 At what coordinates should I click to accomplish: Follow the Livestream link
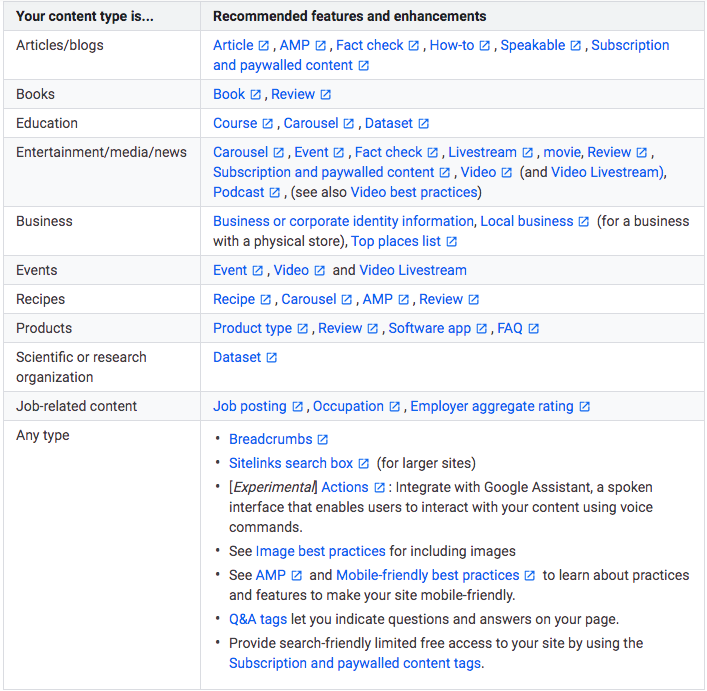[x=482, y=152]
